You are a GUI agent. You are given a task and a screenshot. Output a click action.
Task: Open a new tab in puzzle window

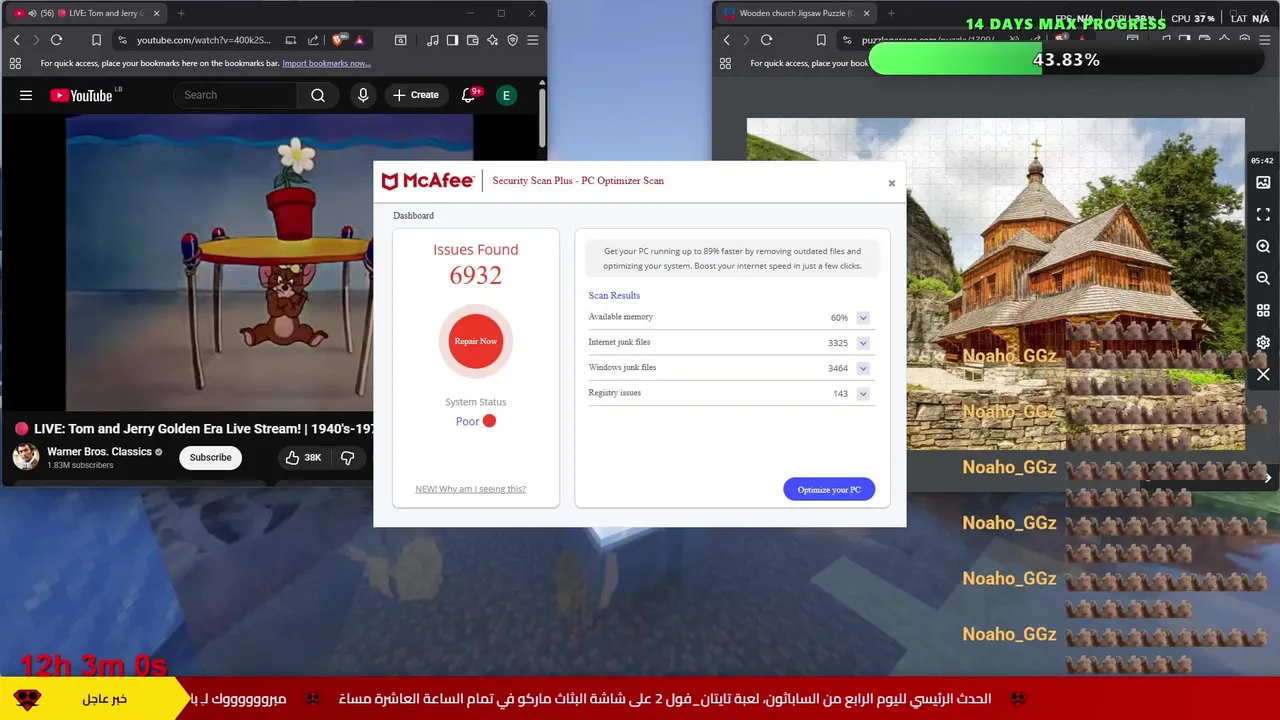point(891,13)
